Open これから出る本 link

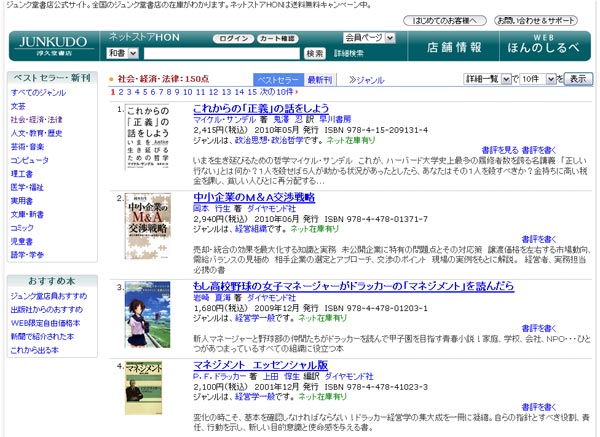click(34, 350)
